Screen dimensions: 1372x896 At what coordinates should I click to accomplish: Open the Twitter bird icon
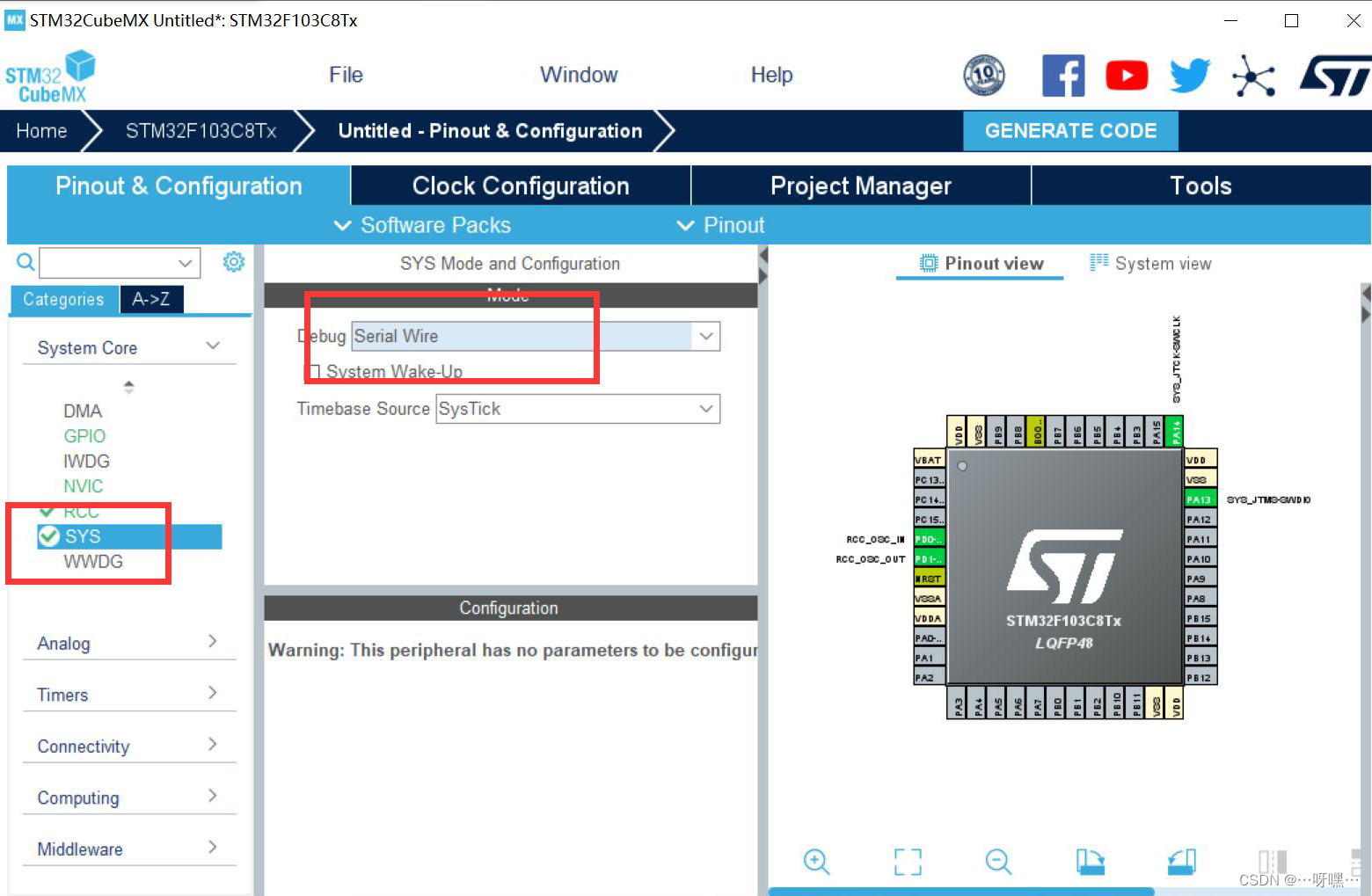point(1190,76)
